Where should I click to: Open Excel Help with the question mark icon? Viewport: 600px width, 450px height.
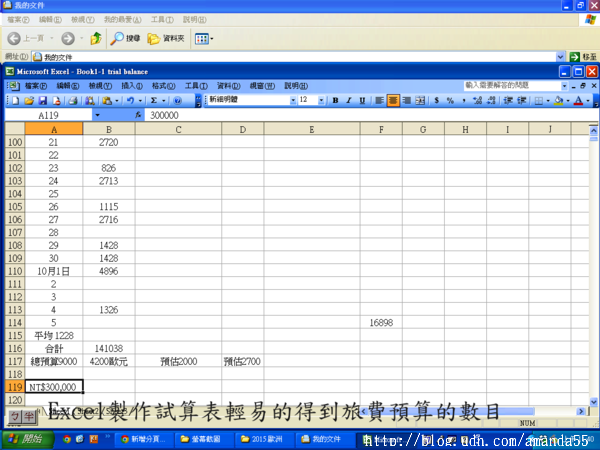pos(177,101)
